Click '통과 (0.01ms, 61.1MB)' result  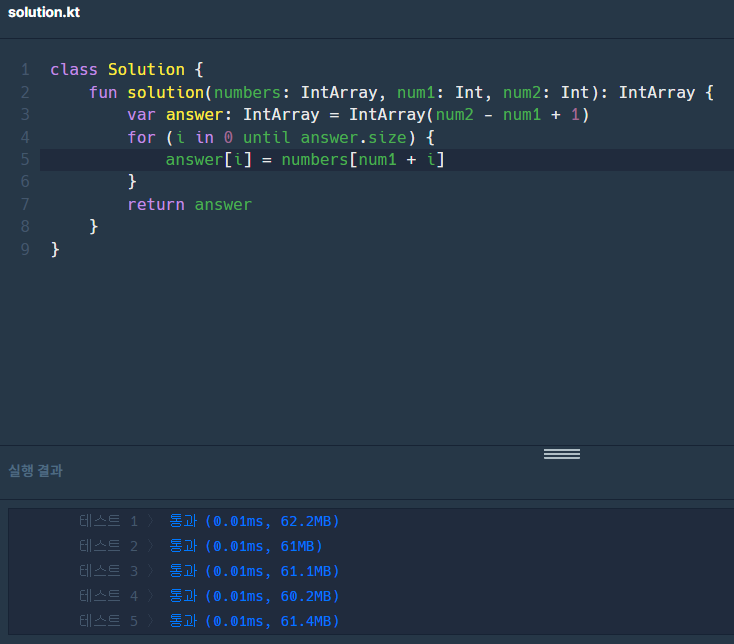(x=254, y=571)
